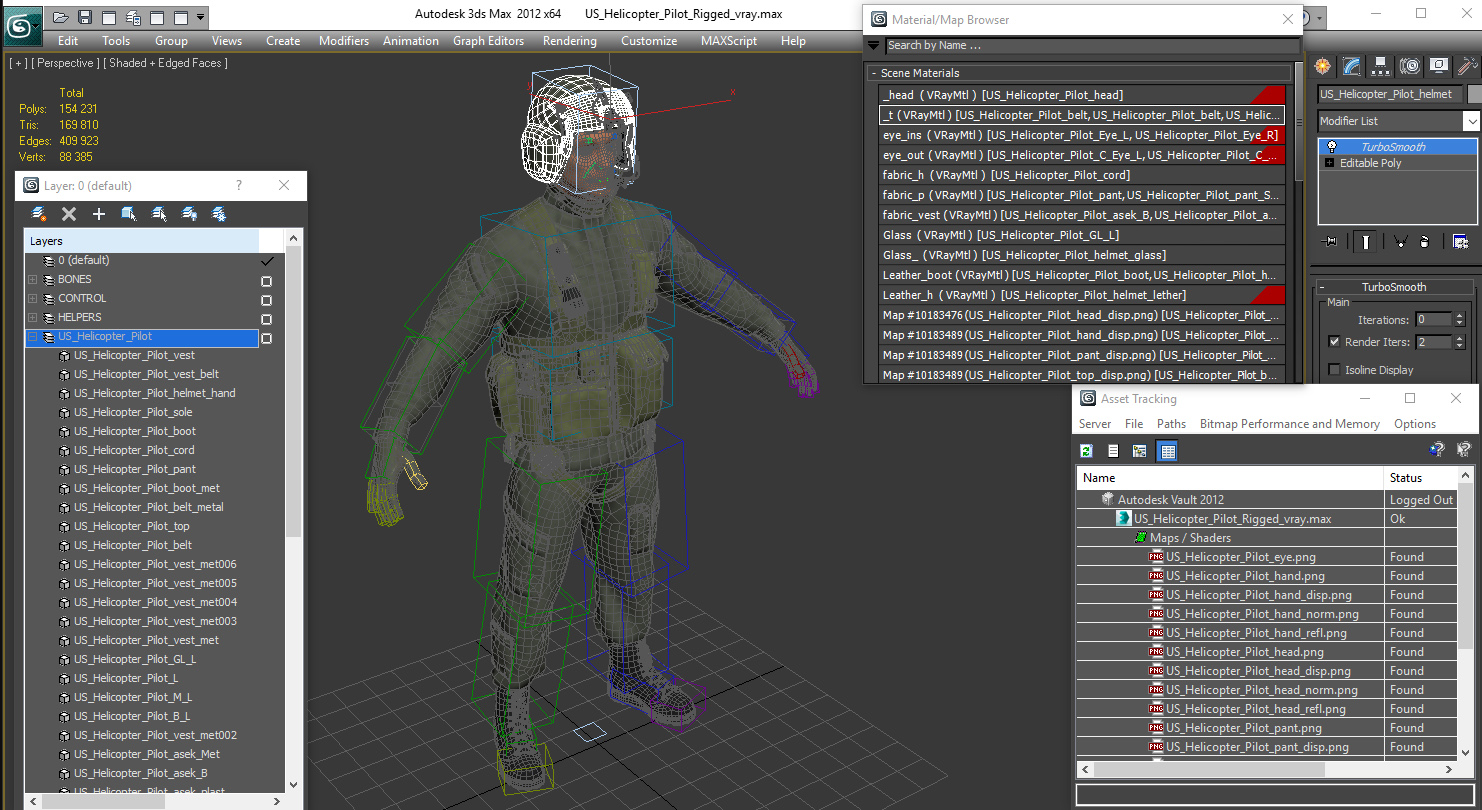Open the quick access toolbar dropdown arrow
This screenshot has width=1482, height=810.
201,17
